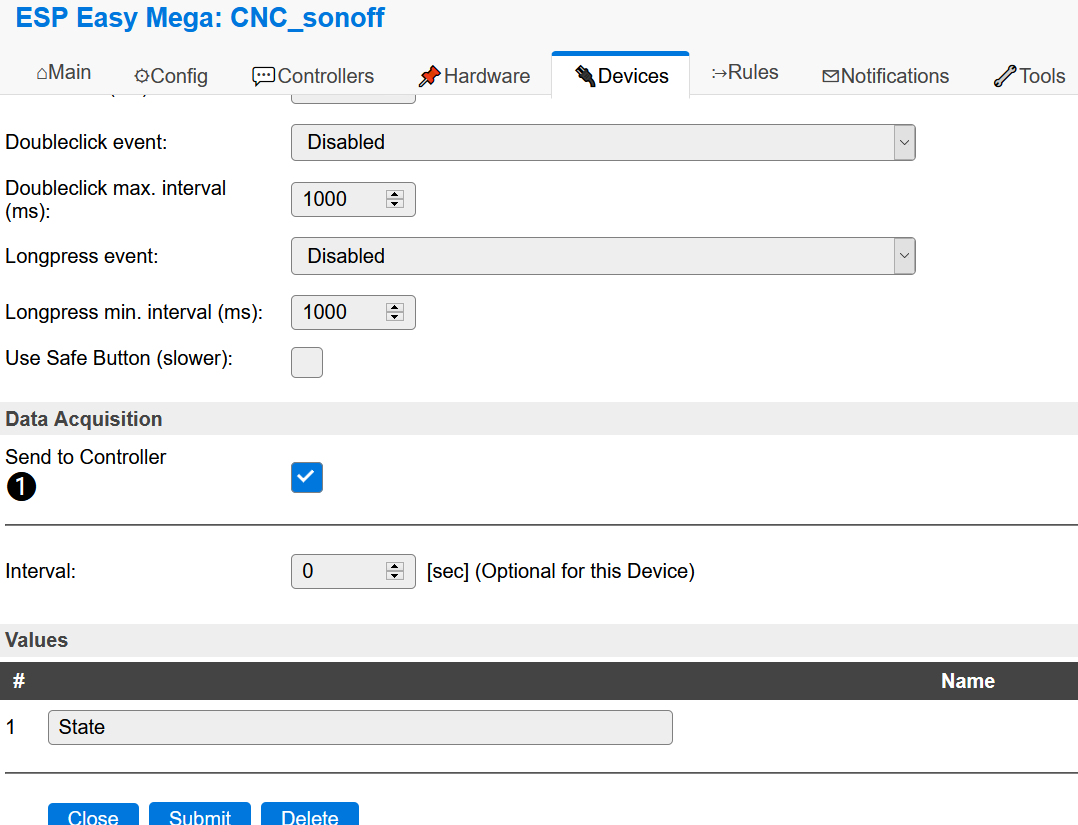This screenshot has width=1078, height=825.
Task: Click the Notifications envelope icon
Action: (830, 76)
